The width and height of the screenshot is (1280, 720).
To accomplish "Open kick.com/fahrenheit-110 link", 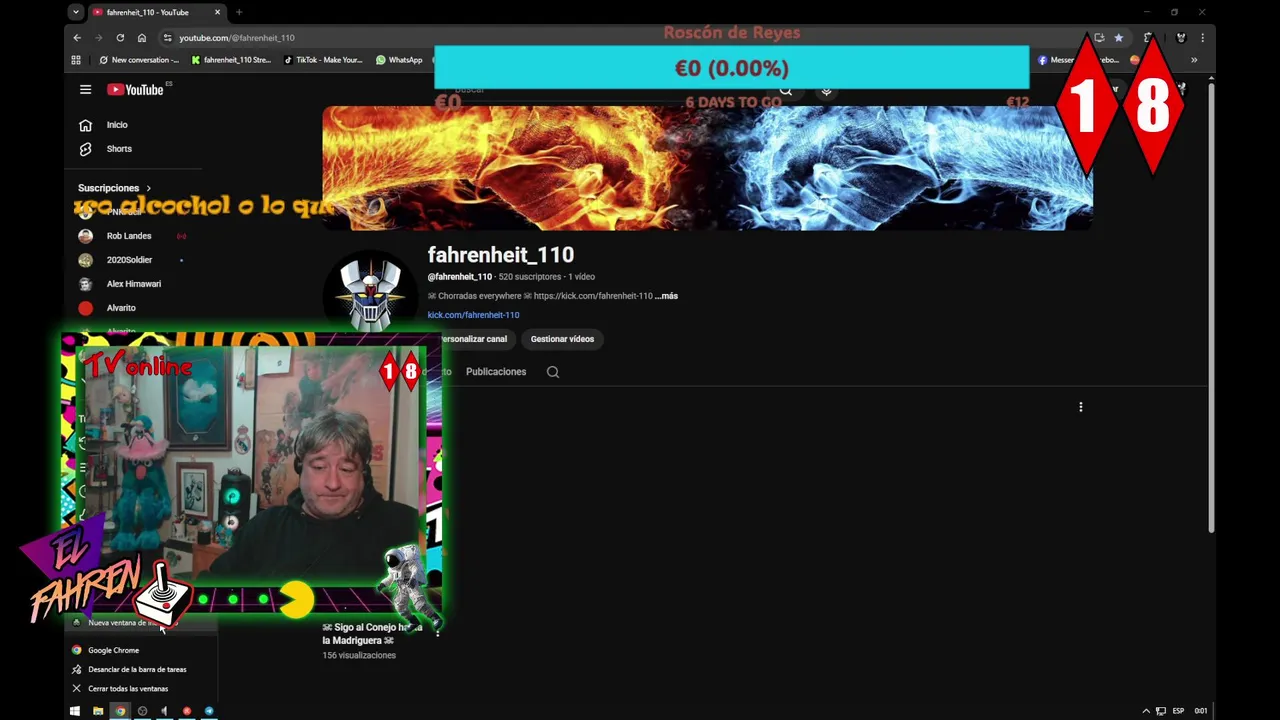I will [473, 315].
